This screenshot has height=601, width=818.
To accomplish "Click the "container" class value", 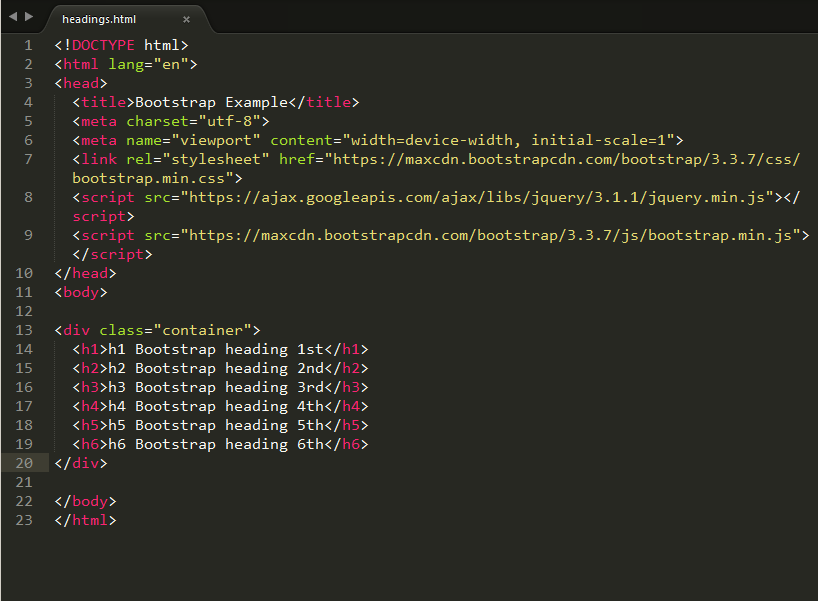I will pos(202,330).
